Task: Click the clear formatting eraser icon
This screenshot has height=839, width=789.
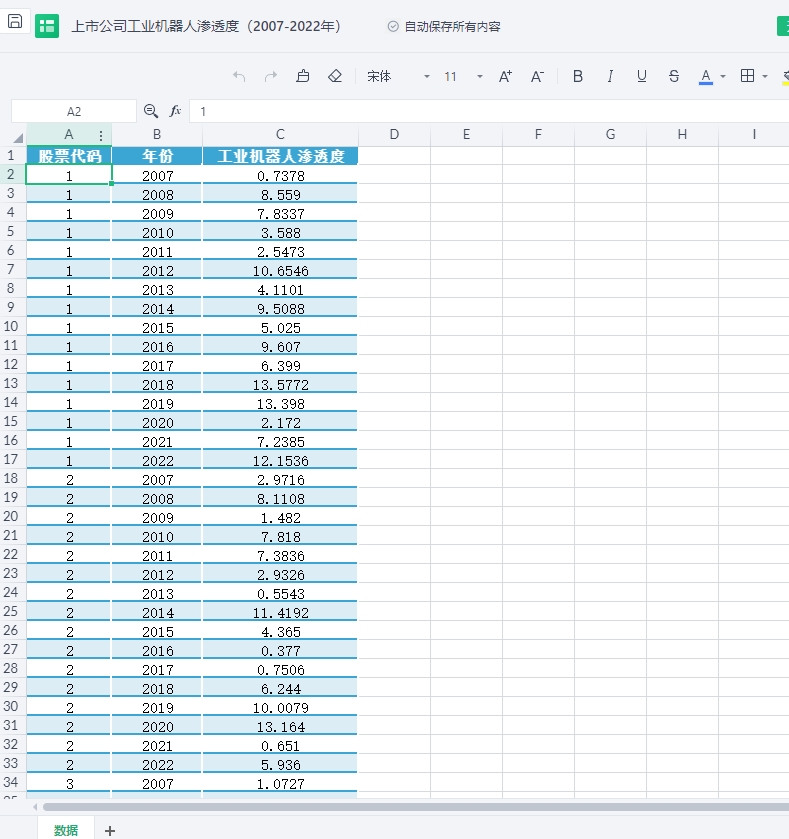Action: [x=335, y=76]
